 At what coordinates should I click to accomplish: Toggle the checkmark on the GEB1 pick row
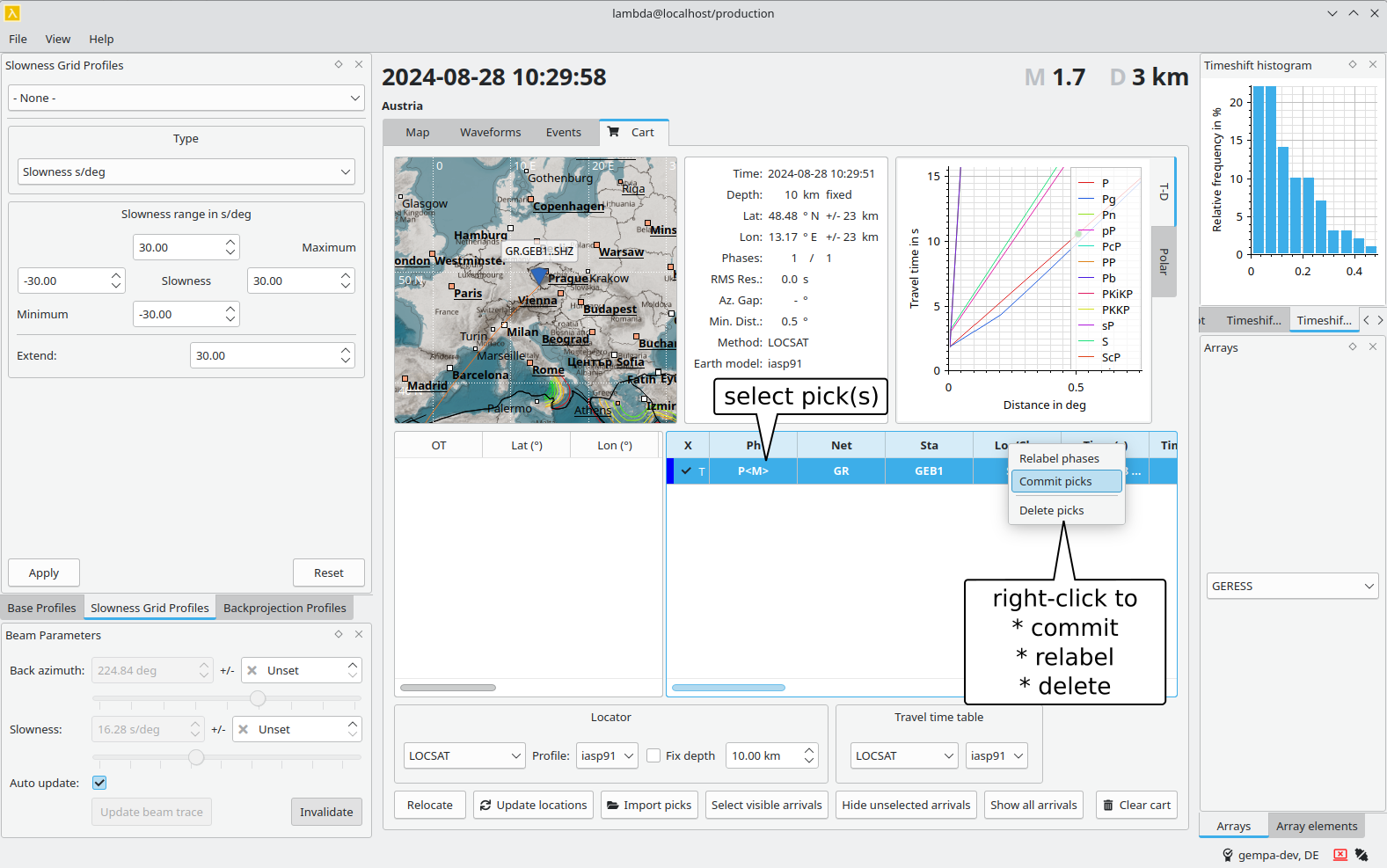[x=686, y=471]
